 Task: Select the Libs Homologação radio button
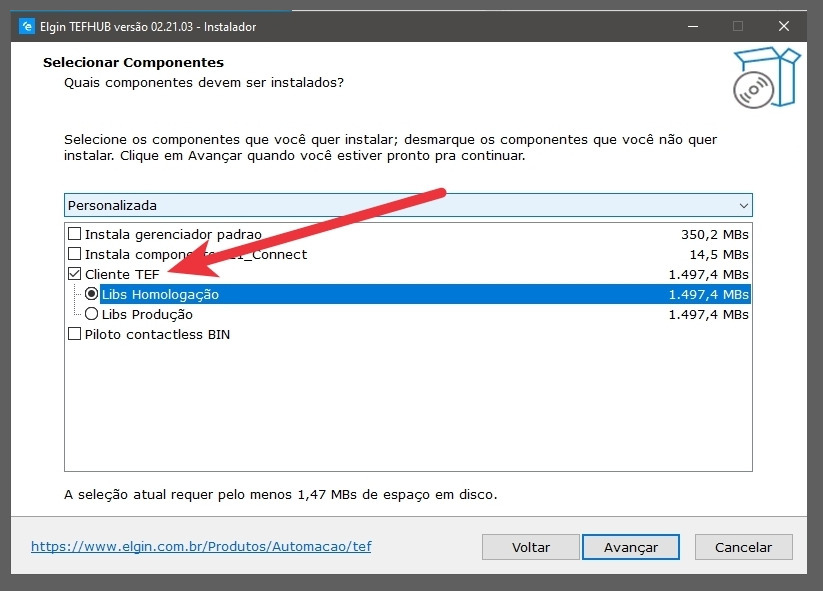click(x=91, y=294)
